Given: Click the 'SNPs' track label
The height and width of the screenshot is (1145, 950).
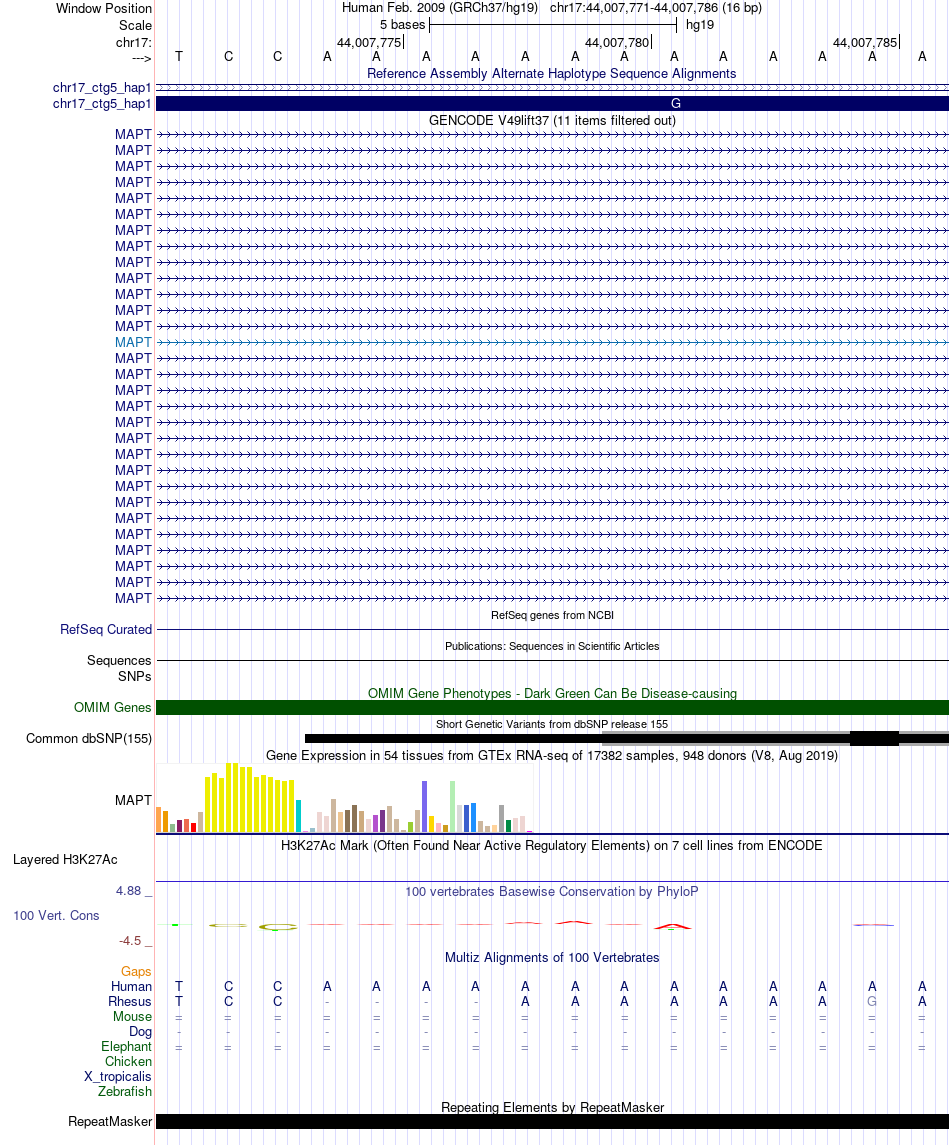Looking at the screenshot, I should (x=135, y=677).
